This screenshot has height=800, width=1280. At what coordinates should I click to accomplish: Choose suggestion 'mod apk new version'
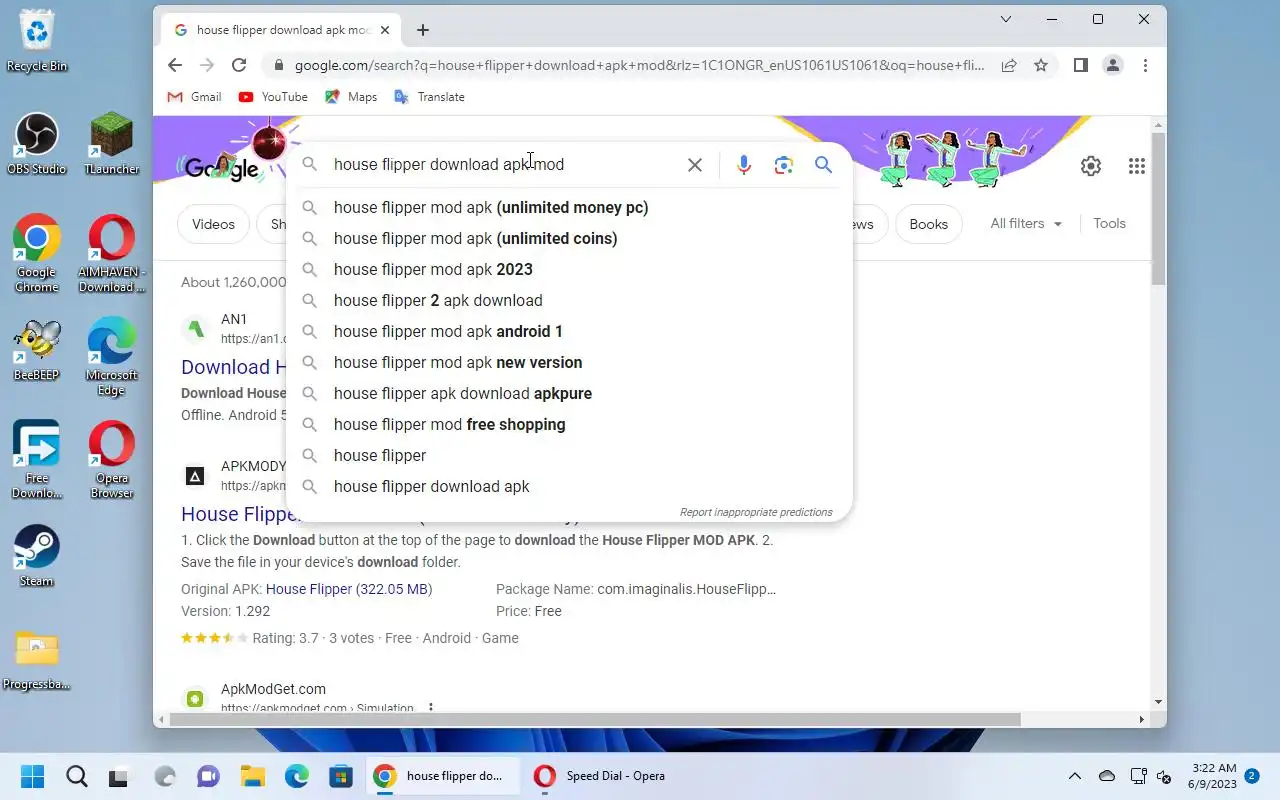click(569, 362)
